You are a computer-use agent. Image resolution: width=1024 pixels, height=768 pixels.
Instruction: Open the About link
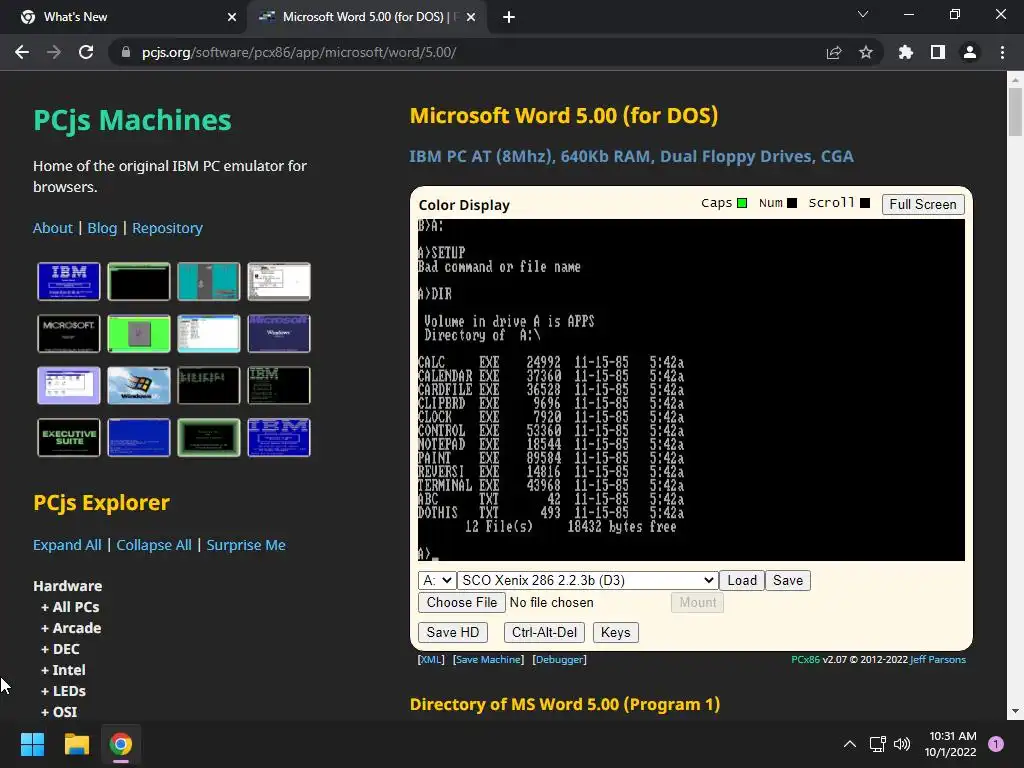53,228
